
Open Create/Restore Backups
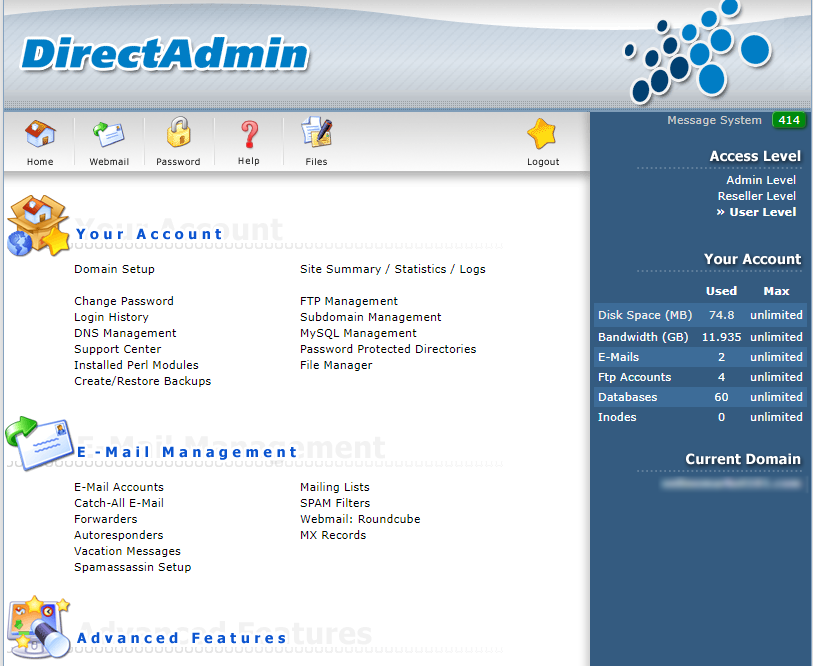143,382
